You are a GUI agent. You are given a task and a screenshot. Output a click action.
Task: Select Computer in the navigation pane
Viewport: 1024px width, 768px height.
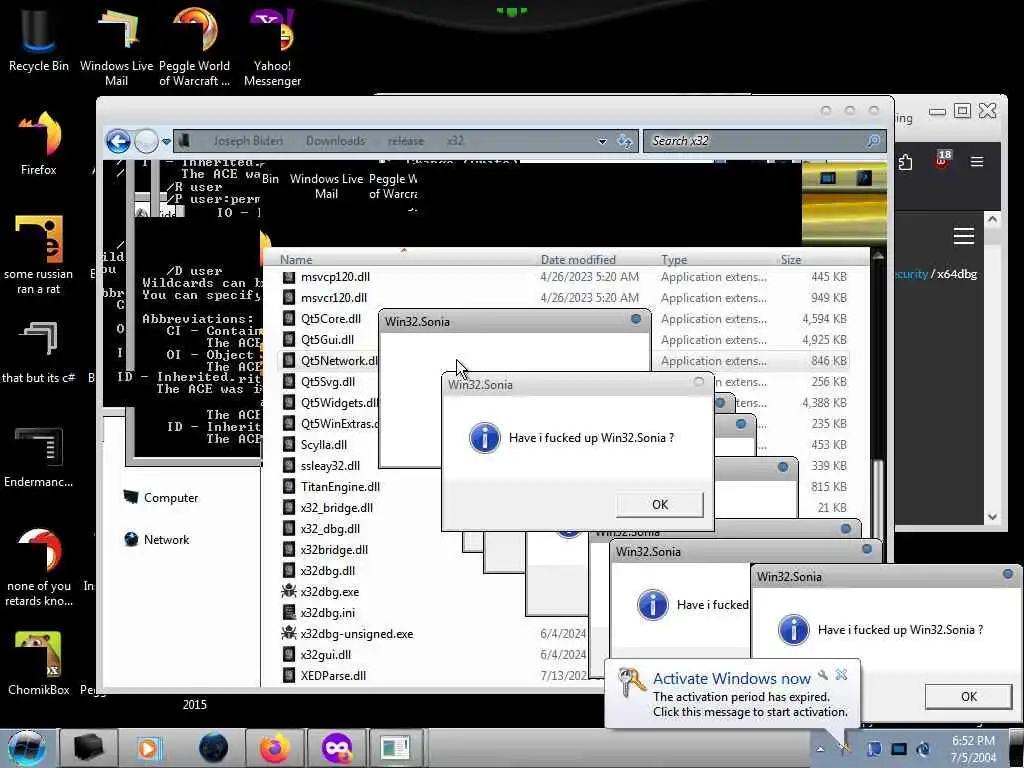tap(160, 498)
